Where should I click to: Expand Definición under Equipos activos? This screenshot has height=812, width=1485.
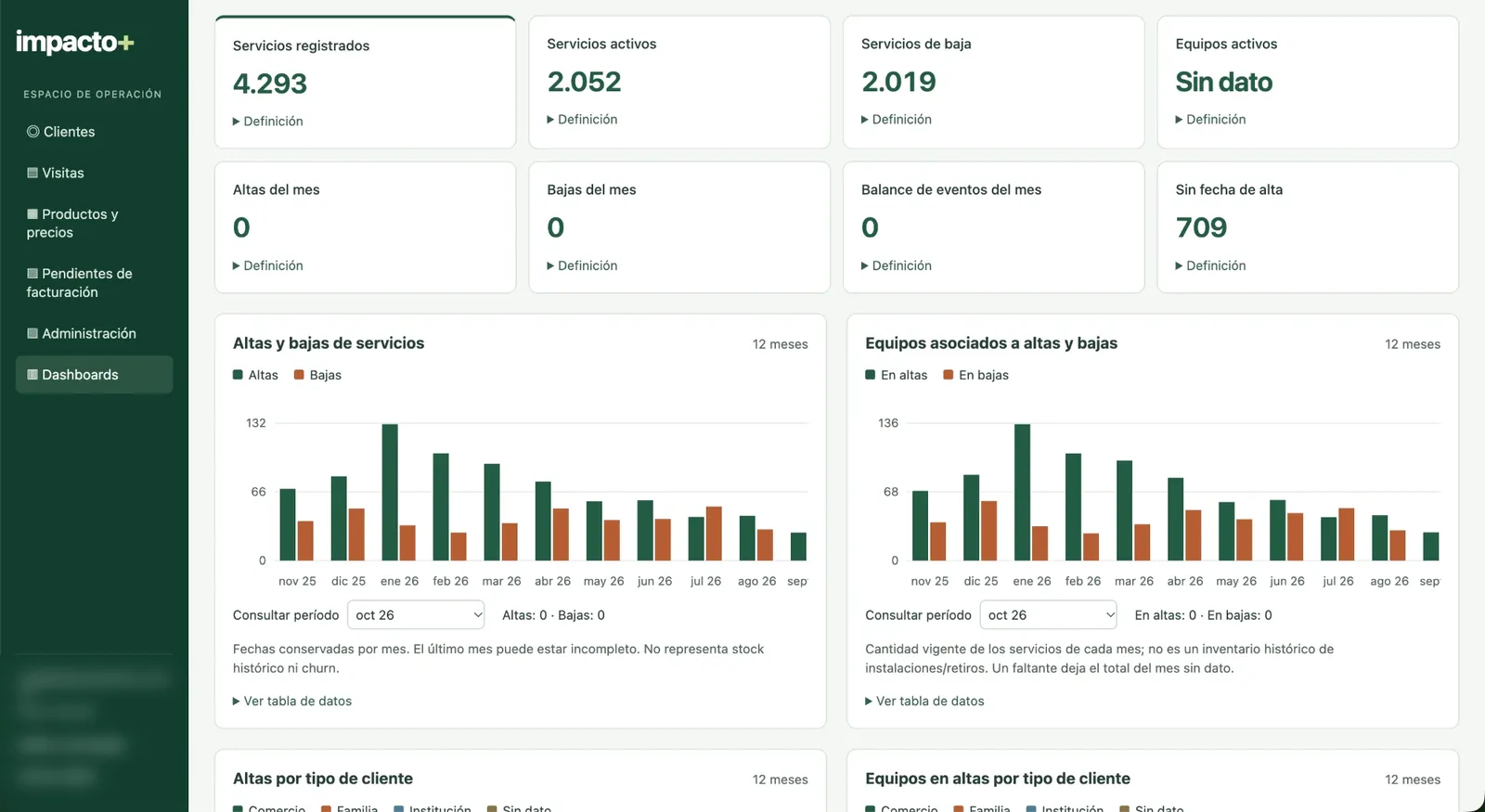pos(1210,120)
